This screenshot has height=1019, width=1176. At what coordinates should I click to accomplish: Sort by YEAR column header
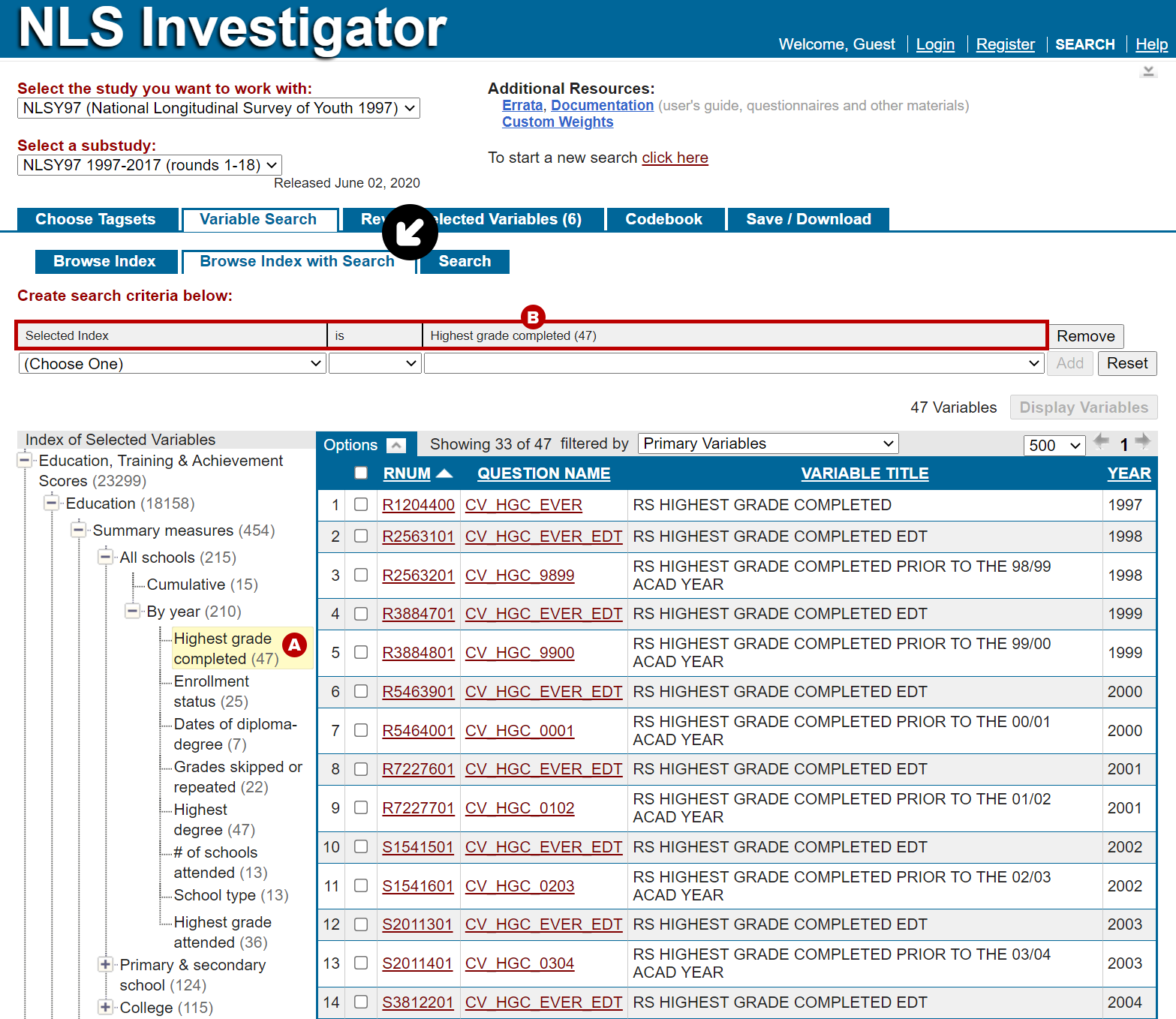click(1129, 473)
